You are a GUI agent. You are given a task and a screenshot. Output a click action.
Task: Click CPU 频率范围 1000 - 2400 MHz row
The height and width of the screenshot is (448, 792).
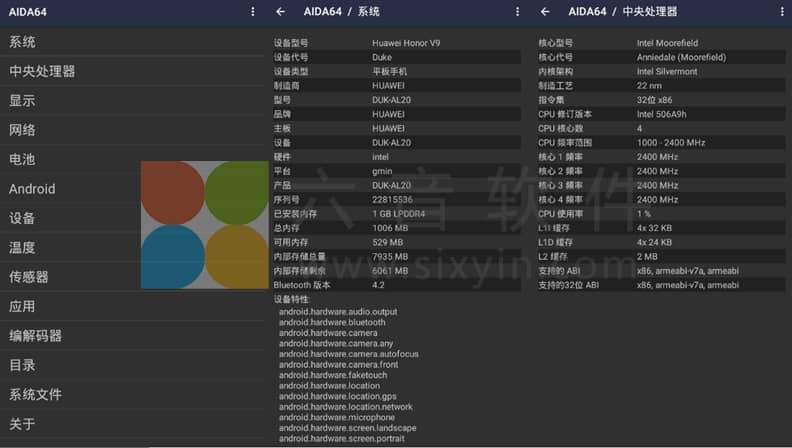(661, 142)
